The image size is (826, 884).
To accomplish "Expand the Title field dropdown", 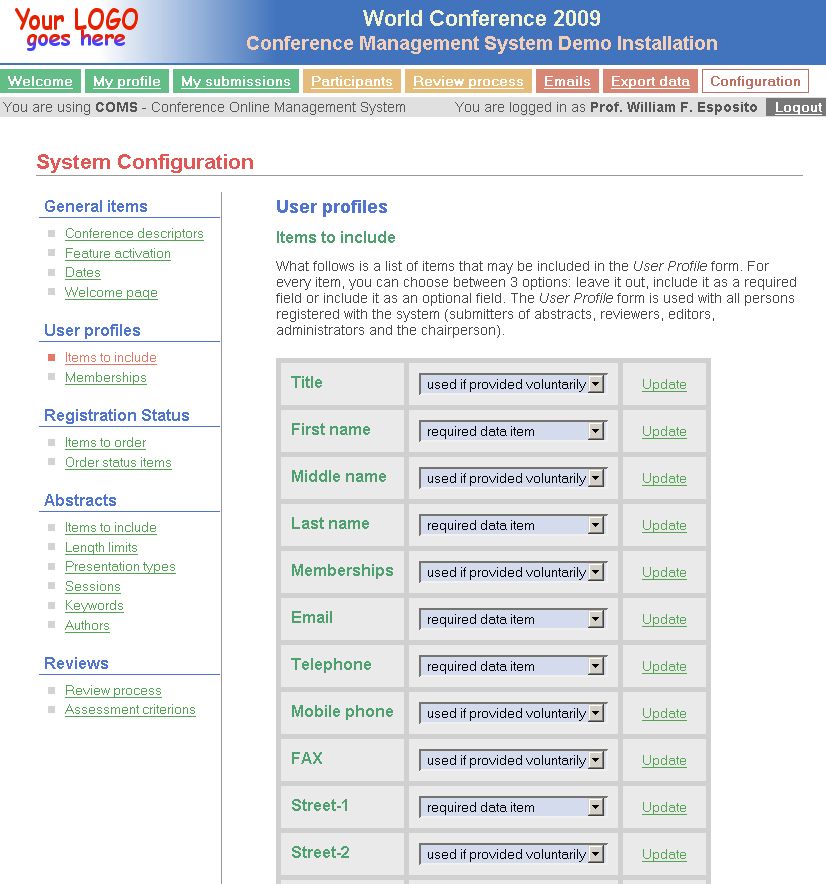I will pos(513,384).
